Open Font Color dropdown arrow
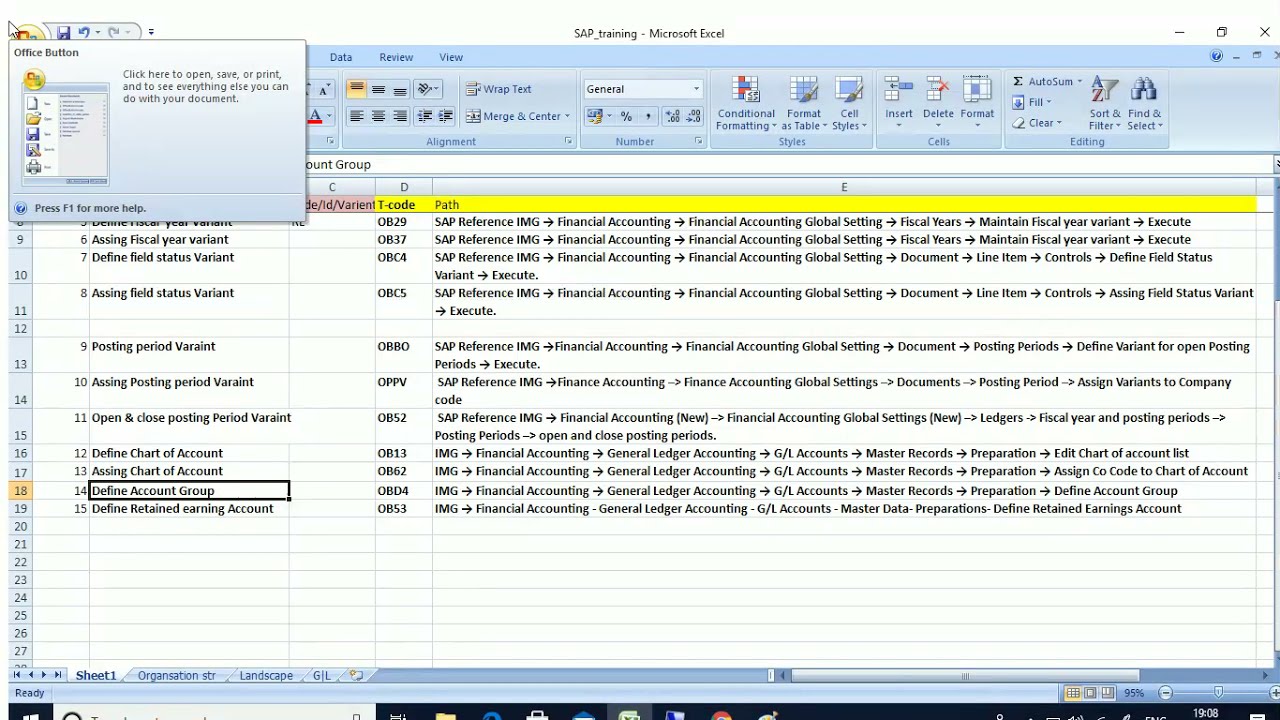This screenshot has height=720, width=1280. 328,116
